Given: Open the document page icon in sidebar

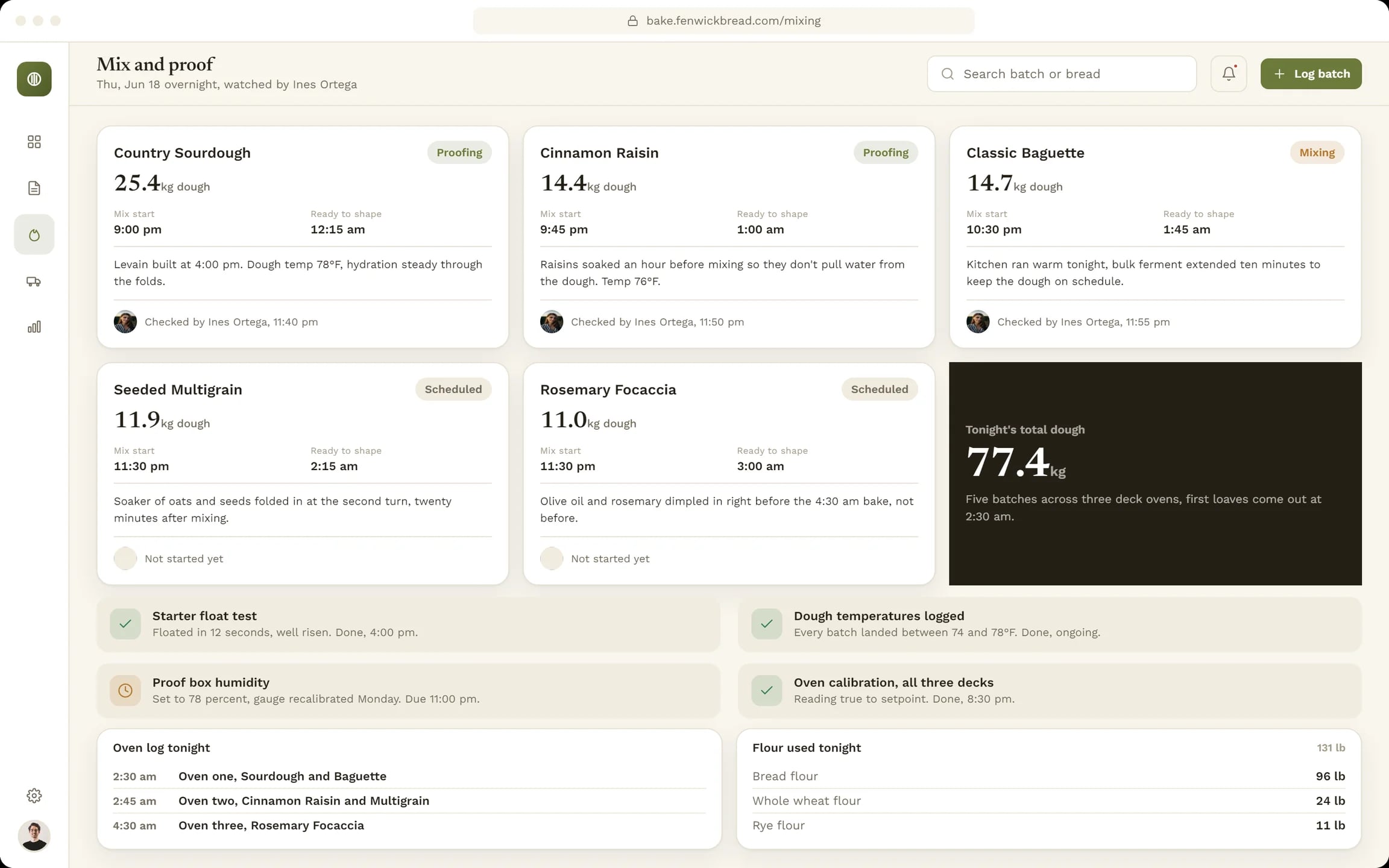Looking at the screenshot, I should coord(34,188).
